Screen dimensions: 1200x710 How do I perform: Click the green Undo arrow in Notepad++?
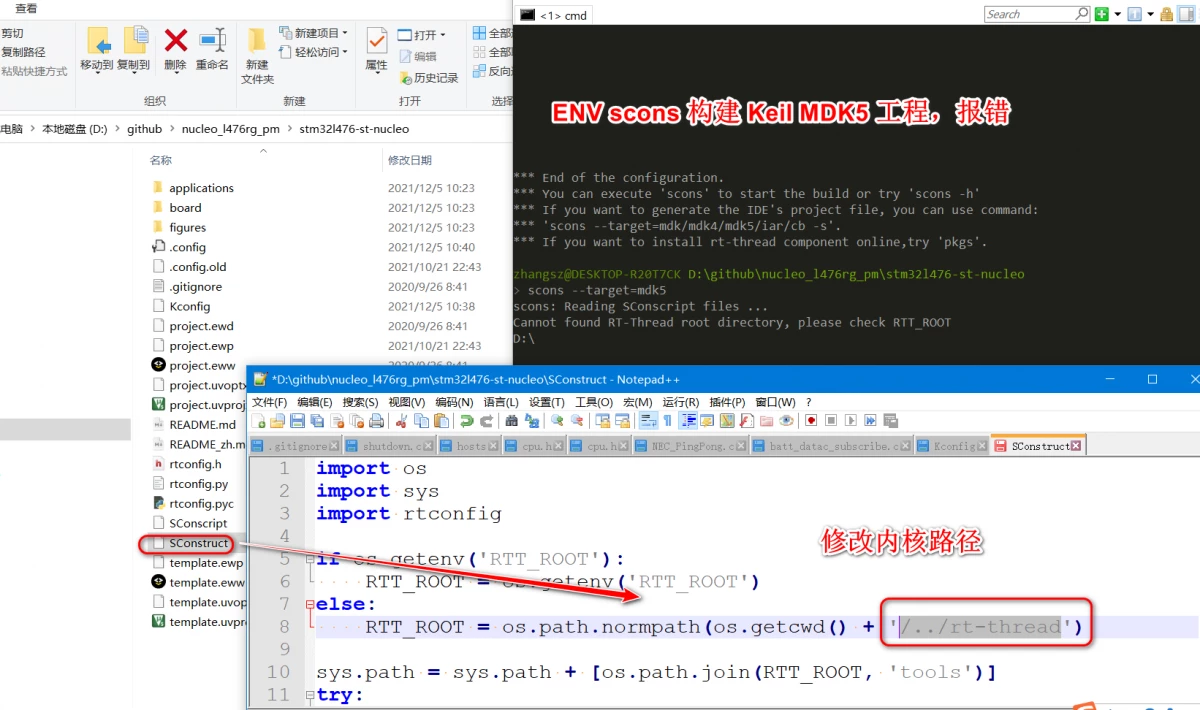(466, 421)
